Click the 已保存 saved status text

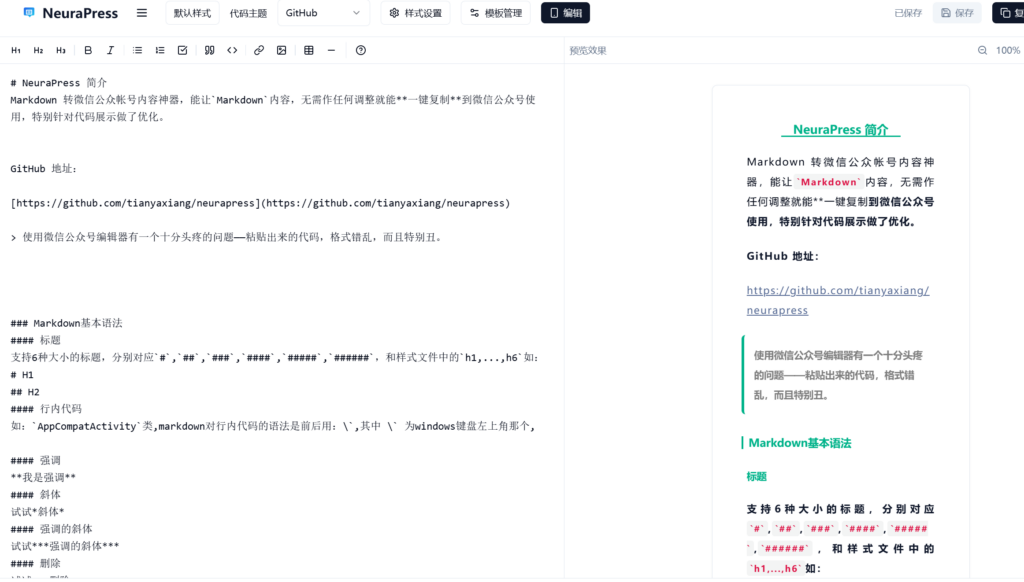(x=908, y=13)
